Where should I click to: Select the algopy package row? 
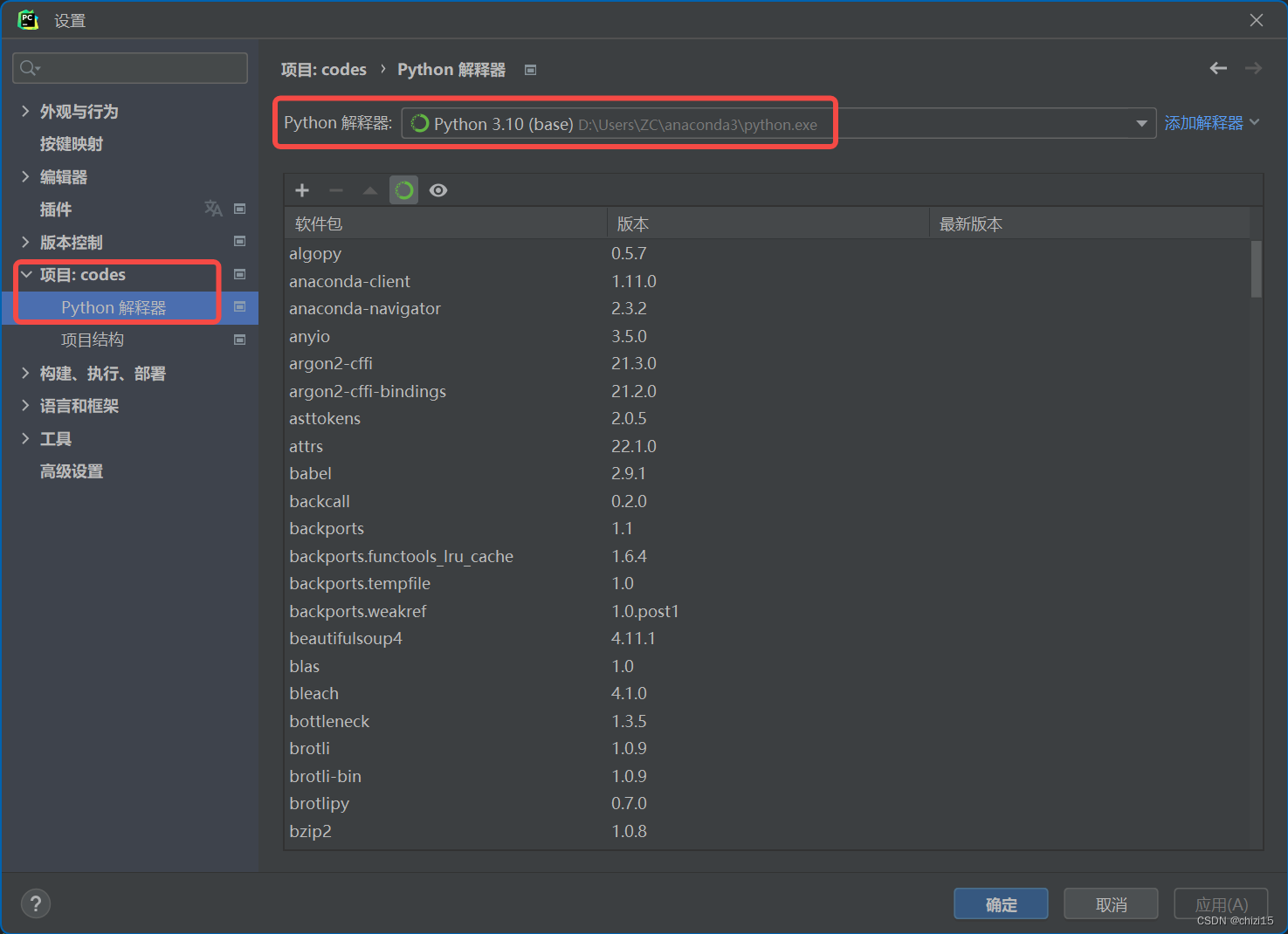[x=767, y=253]
